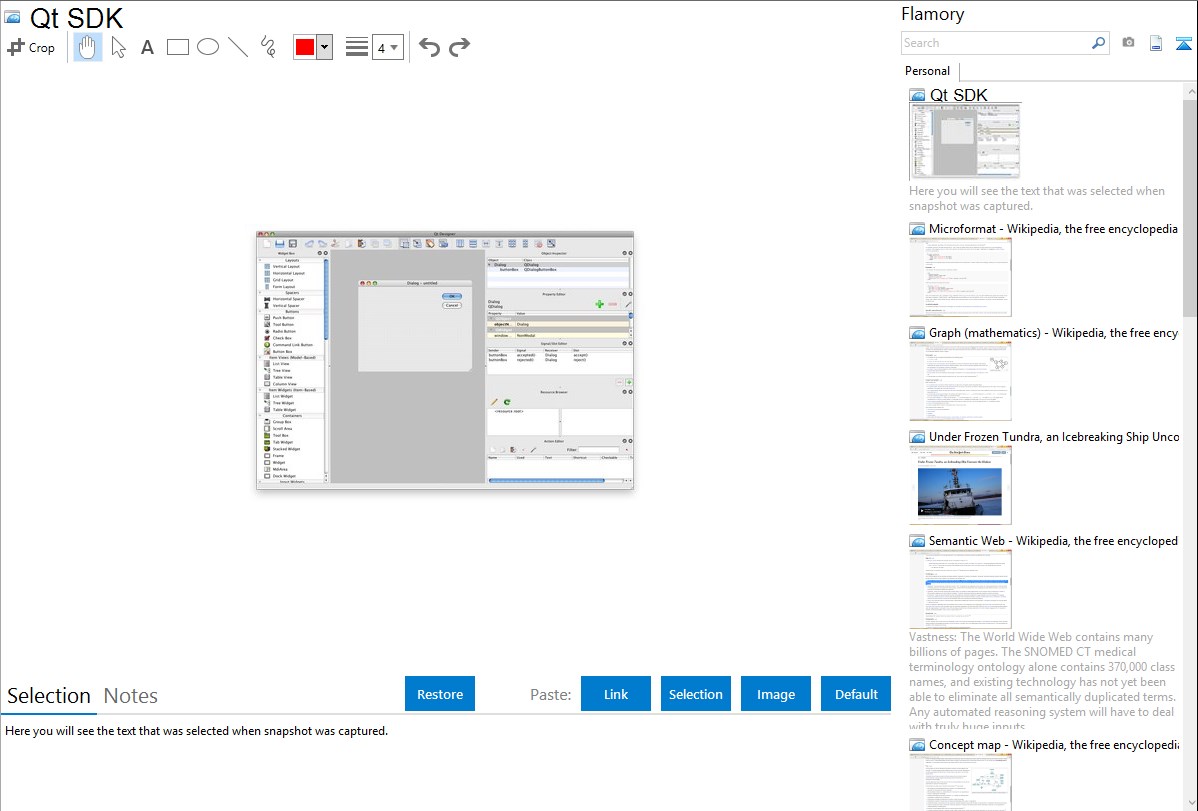Click the red color swatch
Screen dimensions: 1198x811
(x=305, y=47)
